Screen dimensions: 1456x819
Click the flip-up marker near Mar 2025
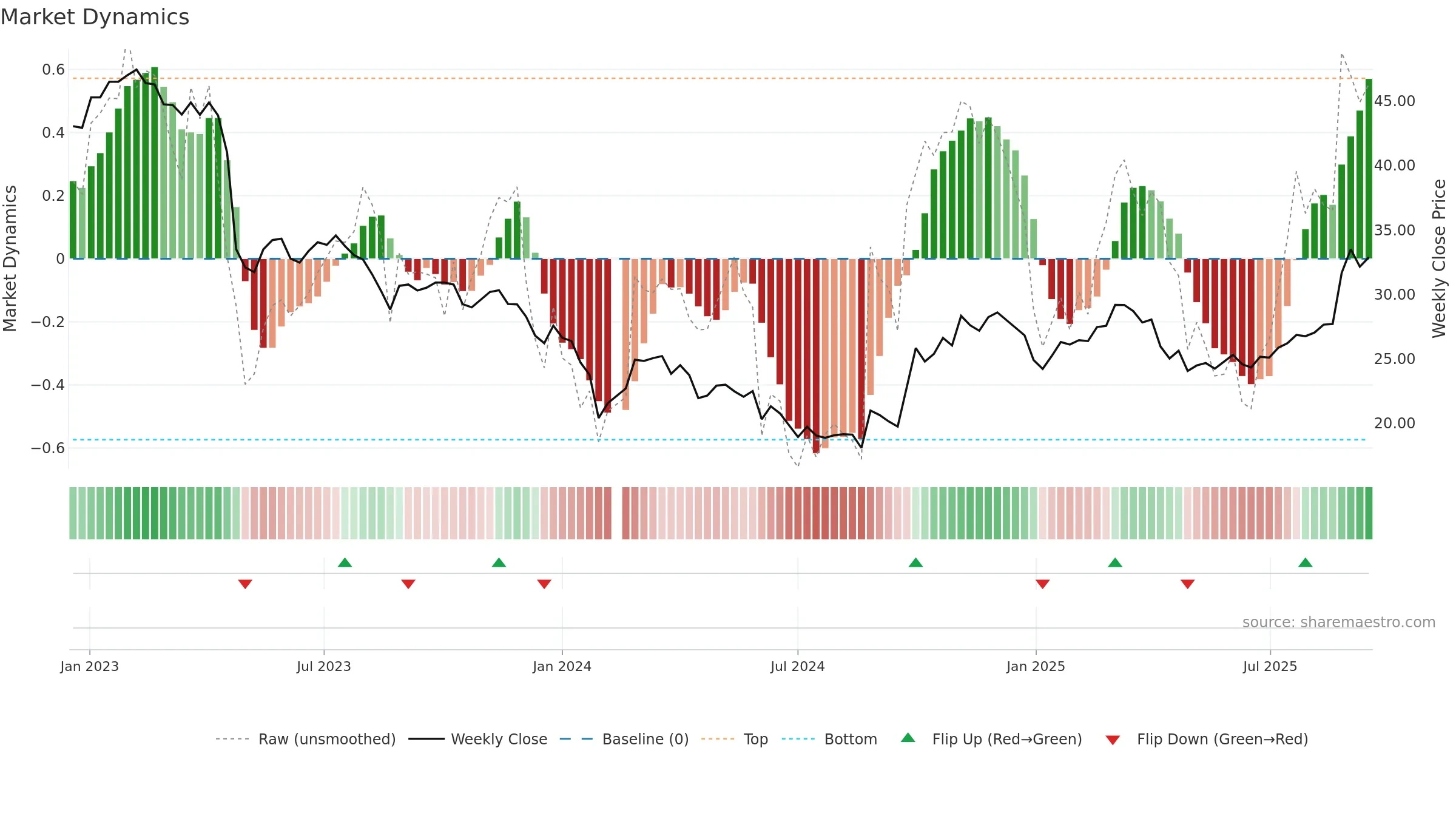coord(1115,562)
